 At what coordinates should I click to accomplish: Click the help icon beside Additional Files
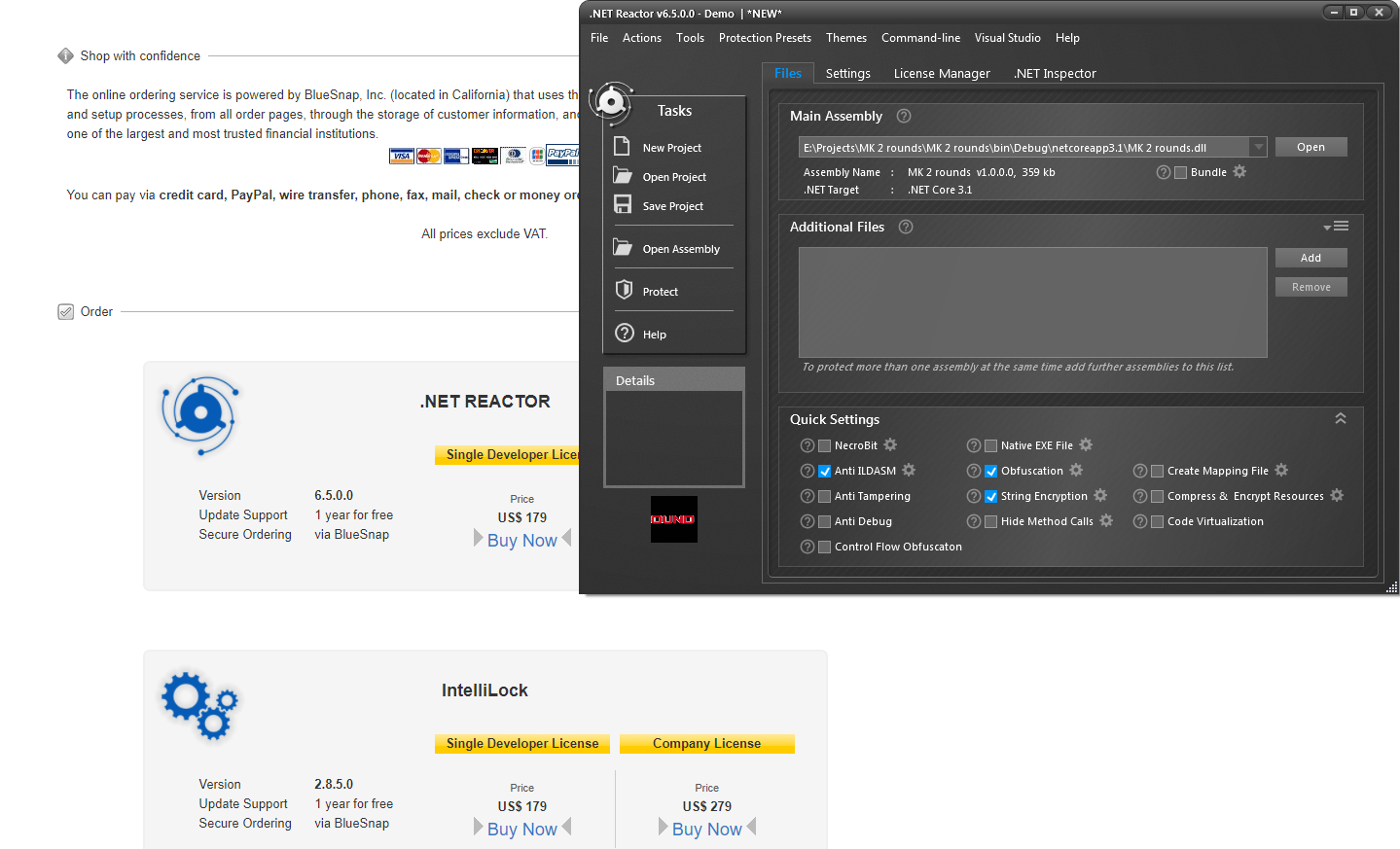(906, 227)
